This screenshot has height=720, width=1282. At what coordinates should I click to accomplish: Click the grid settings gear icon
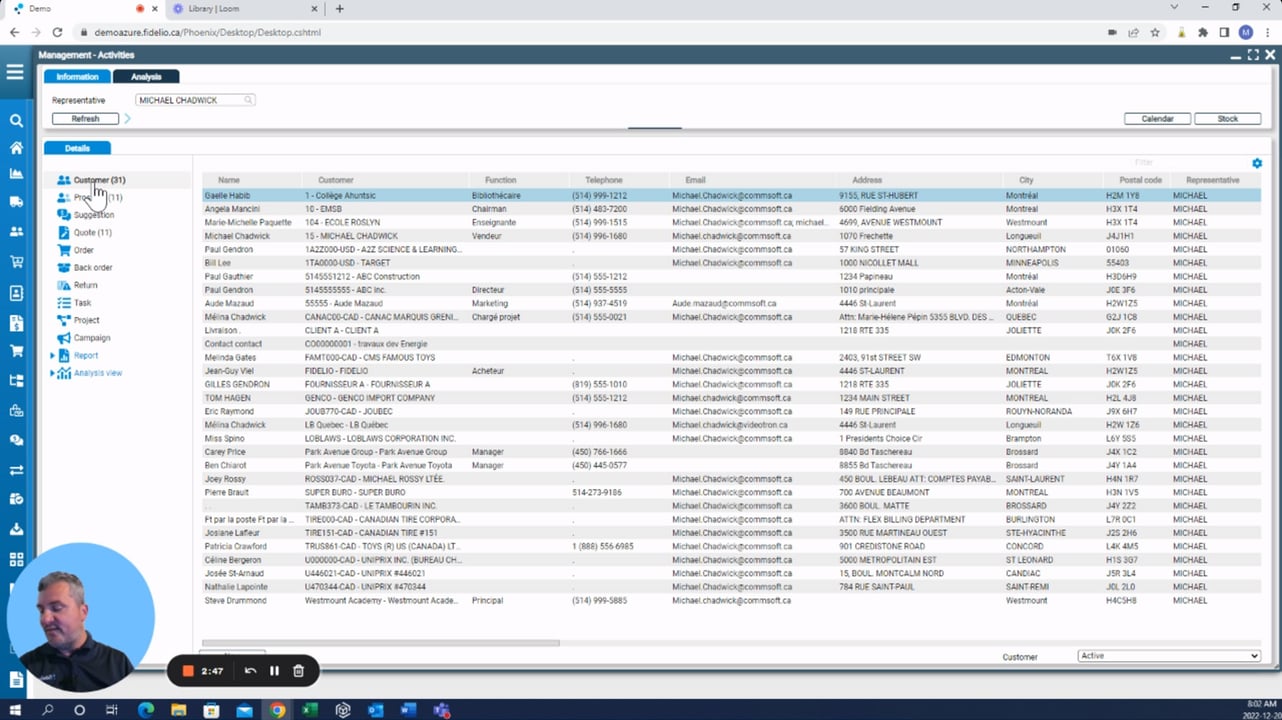(1257, 163)
